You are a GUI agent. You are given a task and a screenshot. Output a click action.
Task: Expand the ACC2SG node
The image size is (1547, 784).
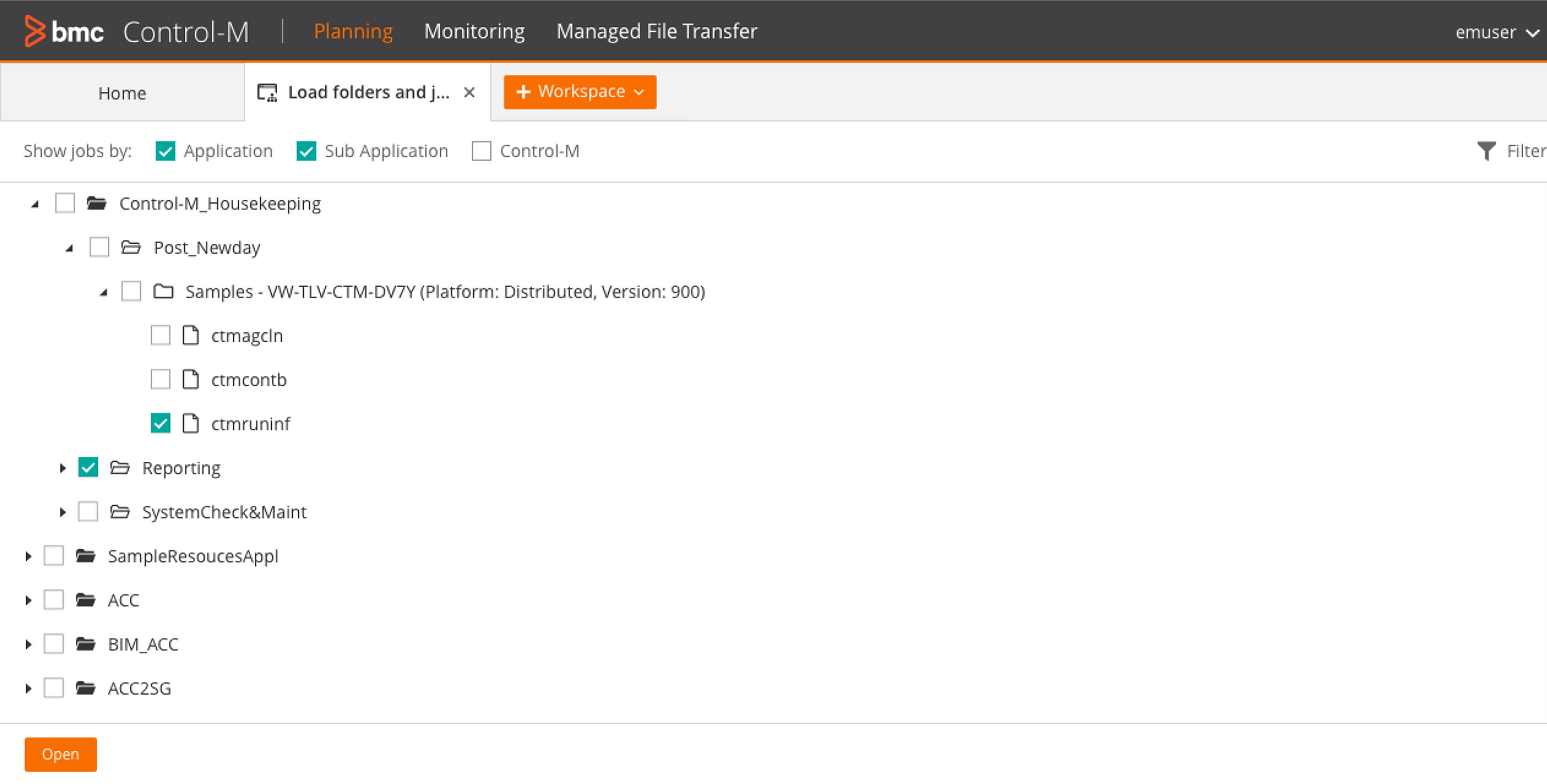pyautogui.click(x=28, y=688)
